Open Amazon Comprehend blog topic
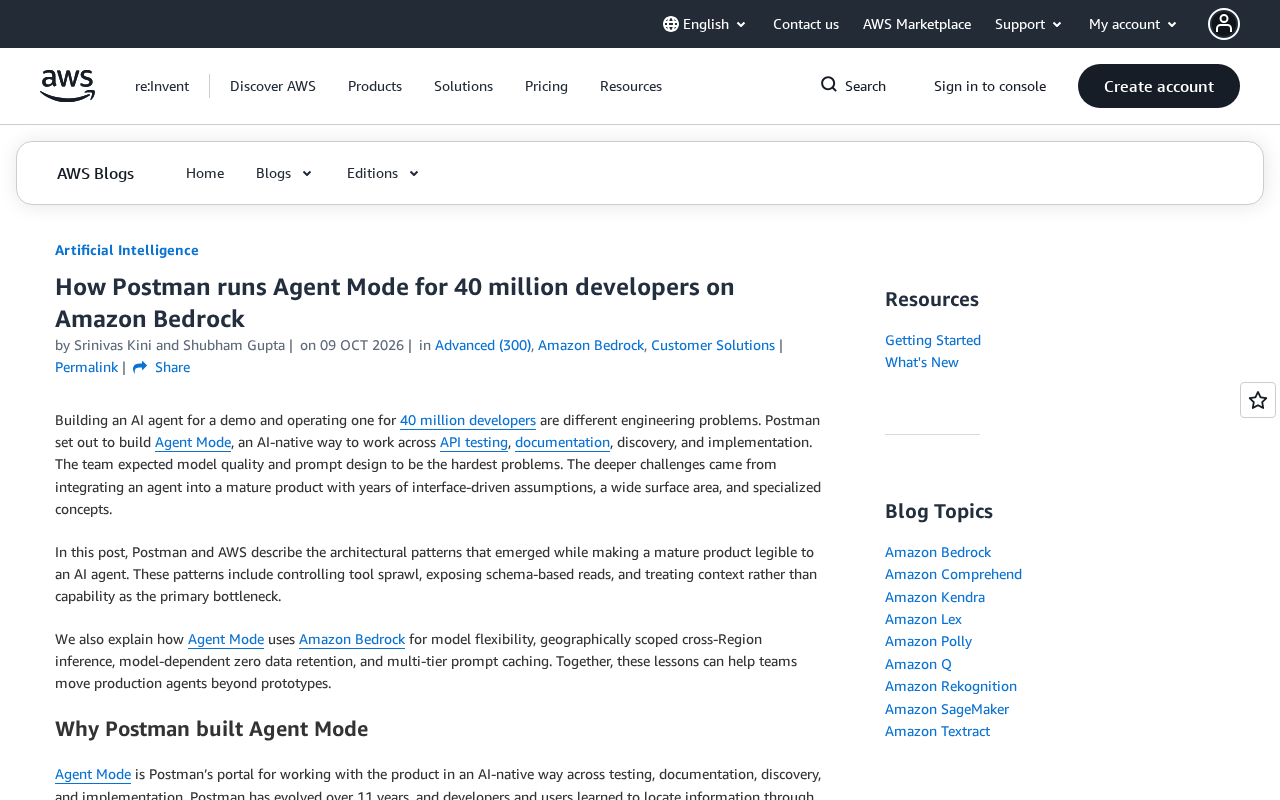 point(953,574)
